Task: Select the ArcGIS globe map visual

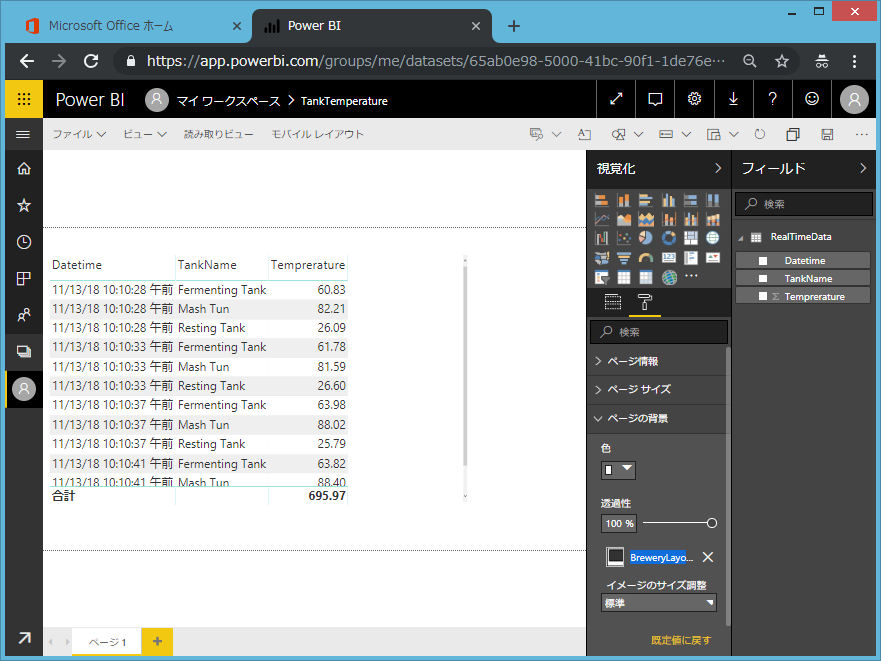Action: [668, 277]
